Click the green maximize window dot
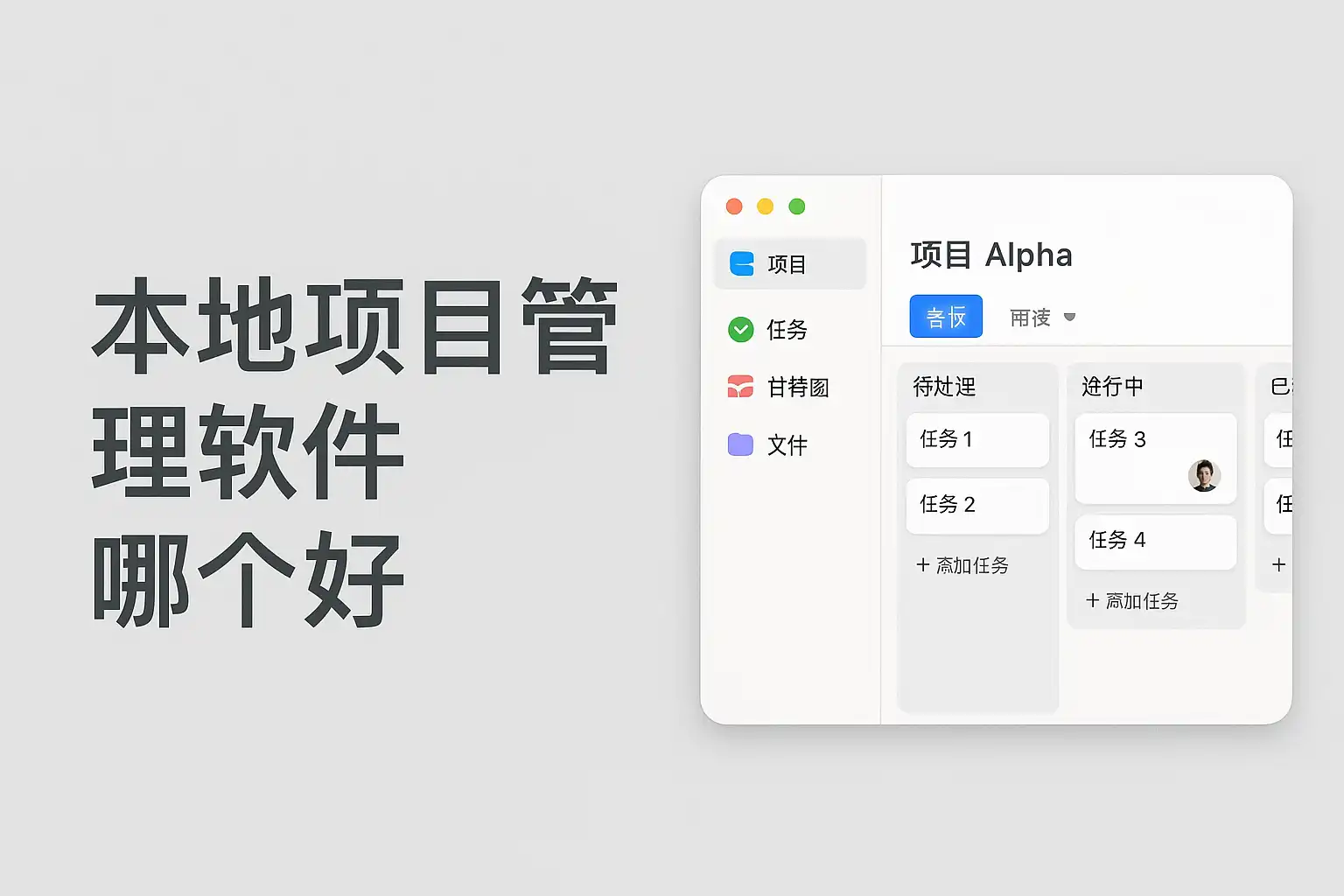 pos(796,206)
